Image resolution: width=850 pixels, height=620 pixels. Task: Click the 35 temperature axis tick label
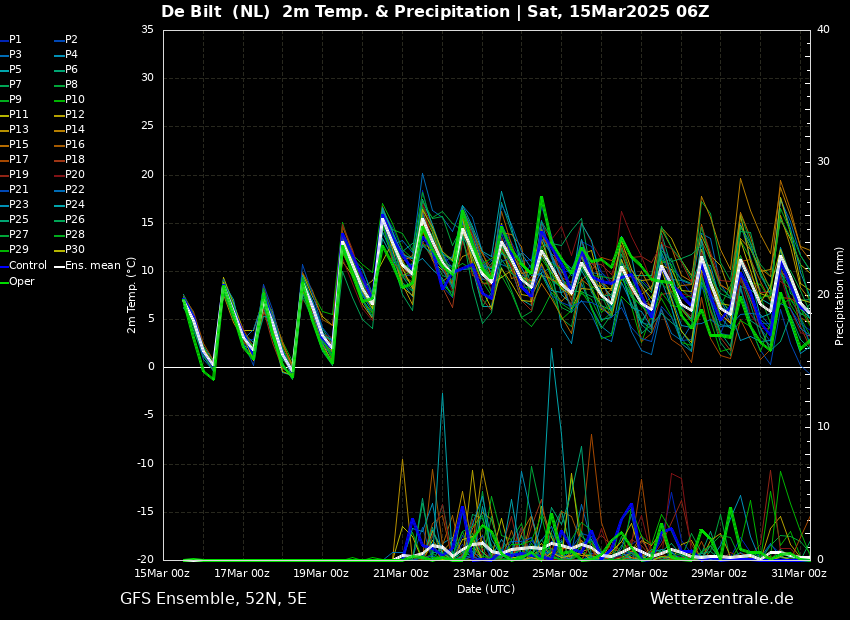[147, 30]
